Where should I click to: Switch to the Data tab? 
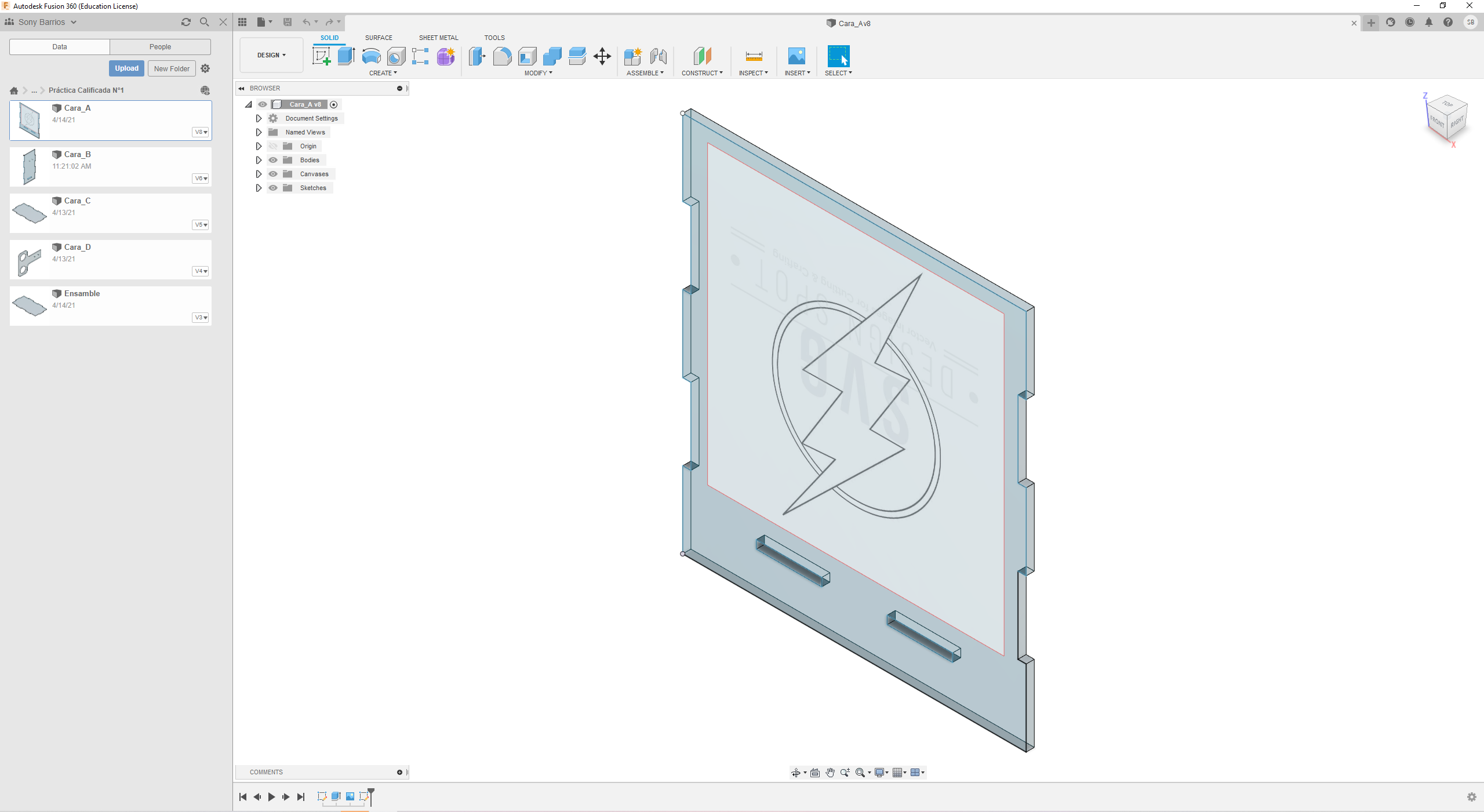(60, 47)
